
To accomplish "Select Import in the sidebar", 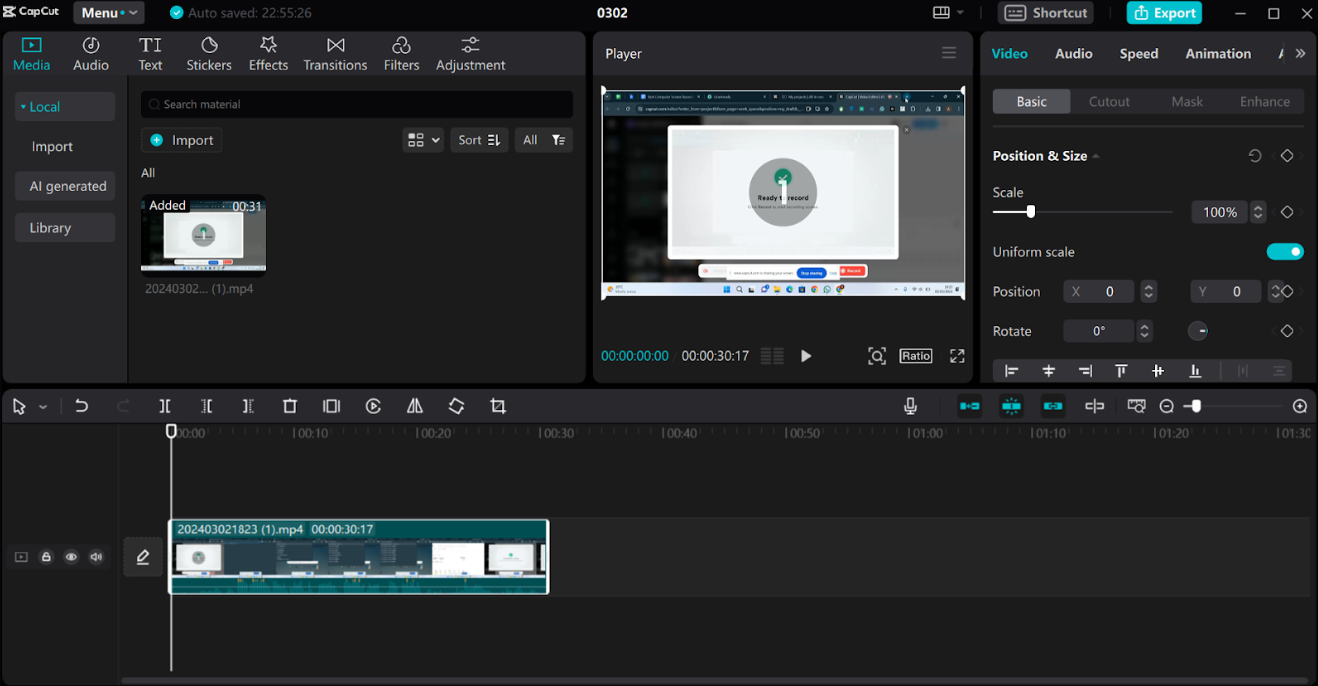I will pyautogui.click(x=52, y=147).
